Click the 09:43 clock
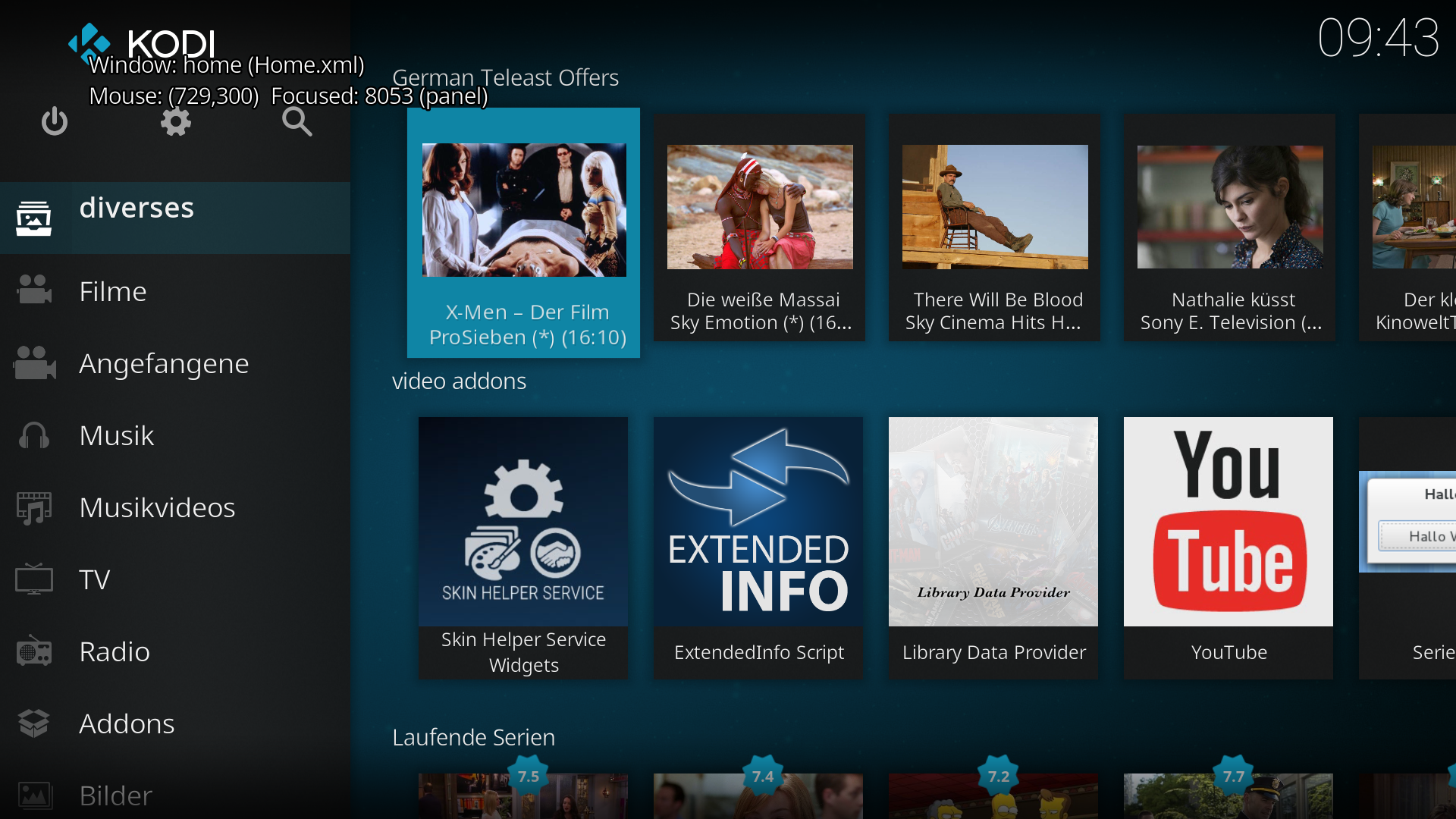Viewport: 1456px width, 819px height. 1378,38
